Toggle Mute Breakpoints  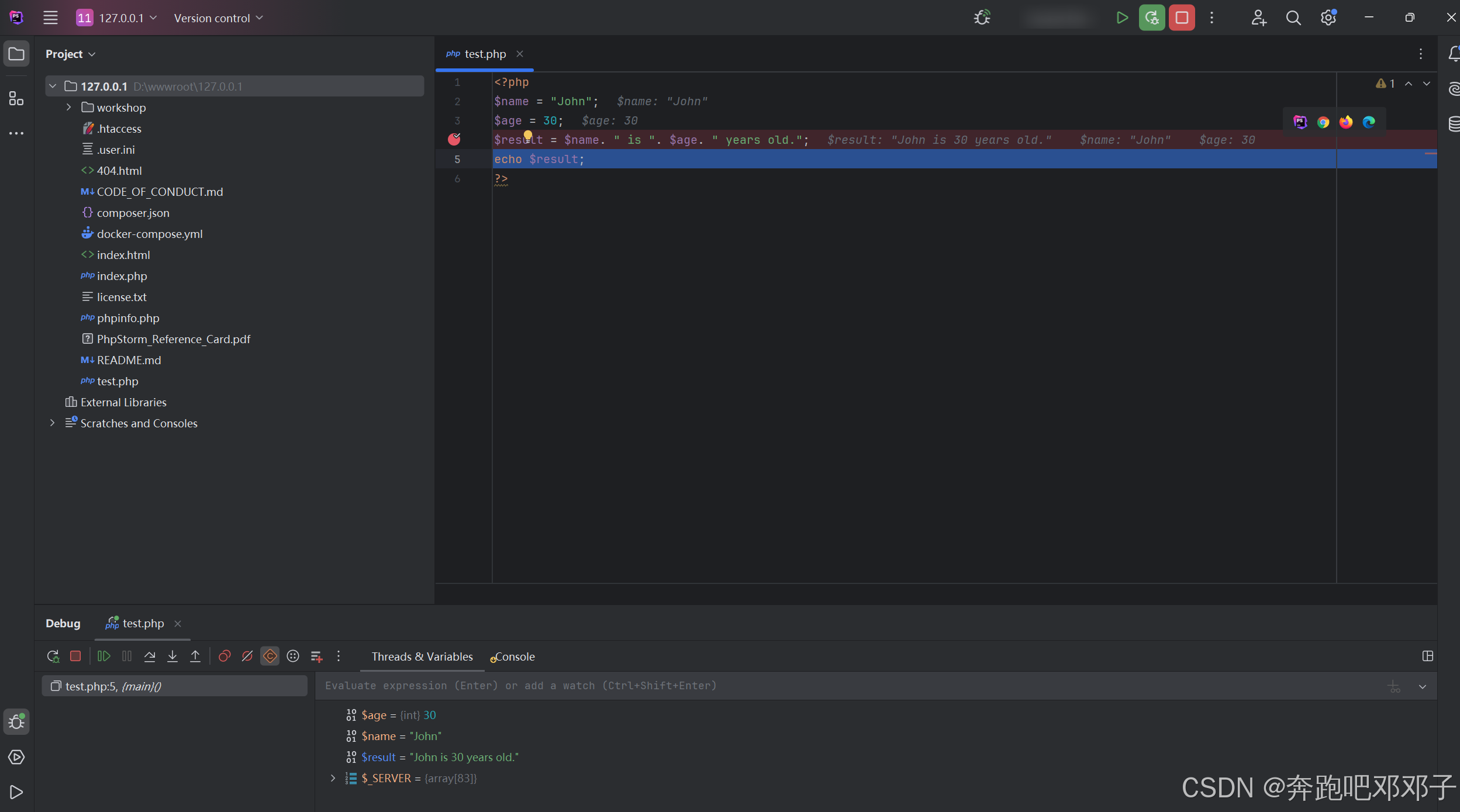247,656
